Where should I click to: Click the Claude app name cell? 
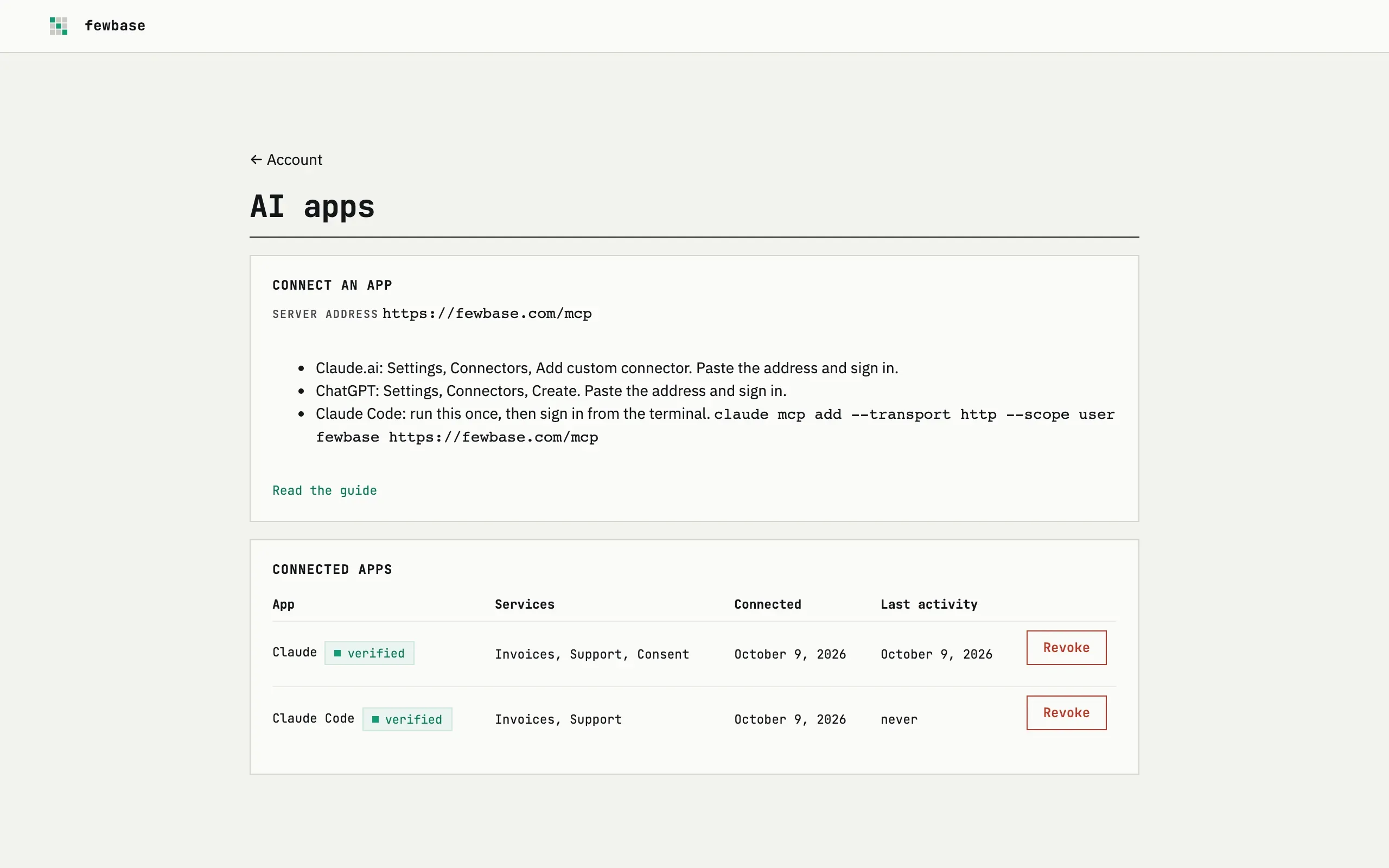coord(295,653)
